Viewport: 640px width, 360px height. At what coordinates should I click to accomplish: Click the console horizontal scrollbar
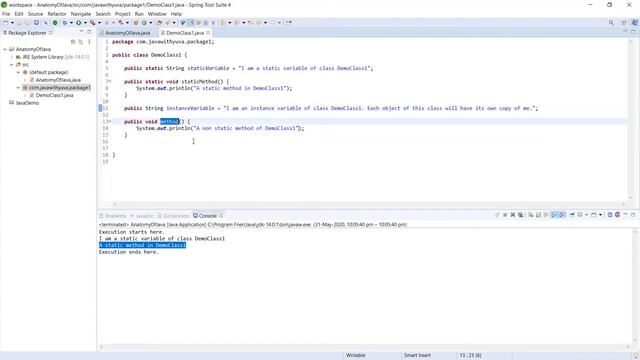click(x=364, y=347)
